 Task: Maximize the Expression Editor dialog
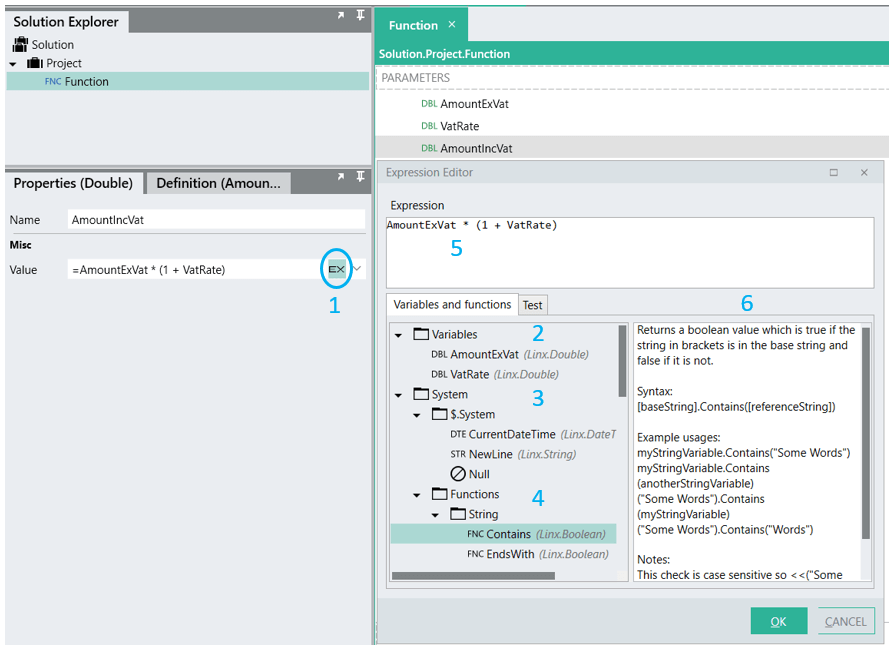click(834, 172)
